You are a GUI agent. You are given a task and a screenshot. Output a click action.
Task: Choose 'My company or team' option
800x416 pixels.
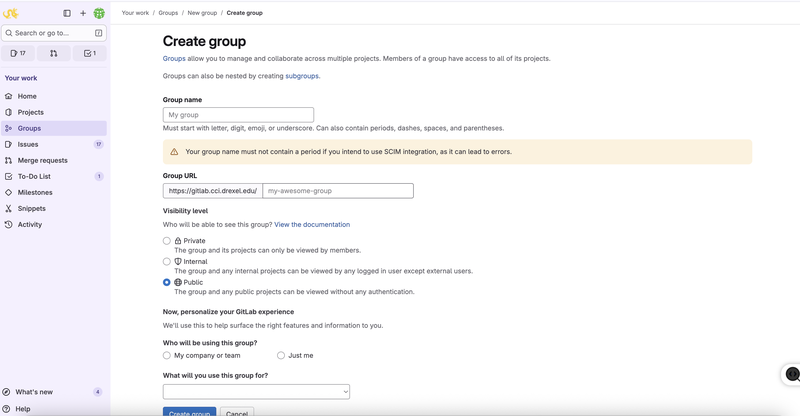(167, 355)
